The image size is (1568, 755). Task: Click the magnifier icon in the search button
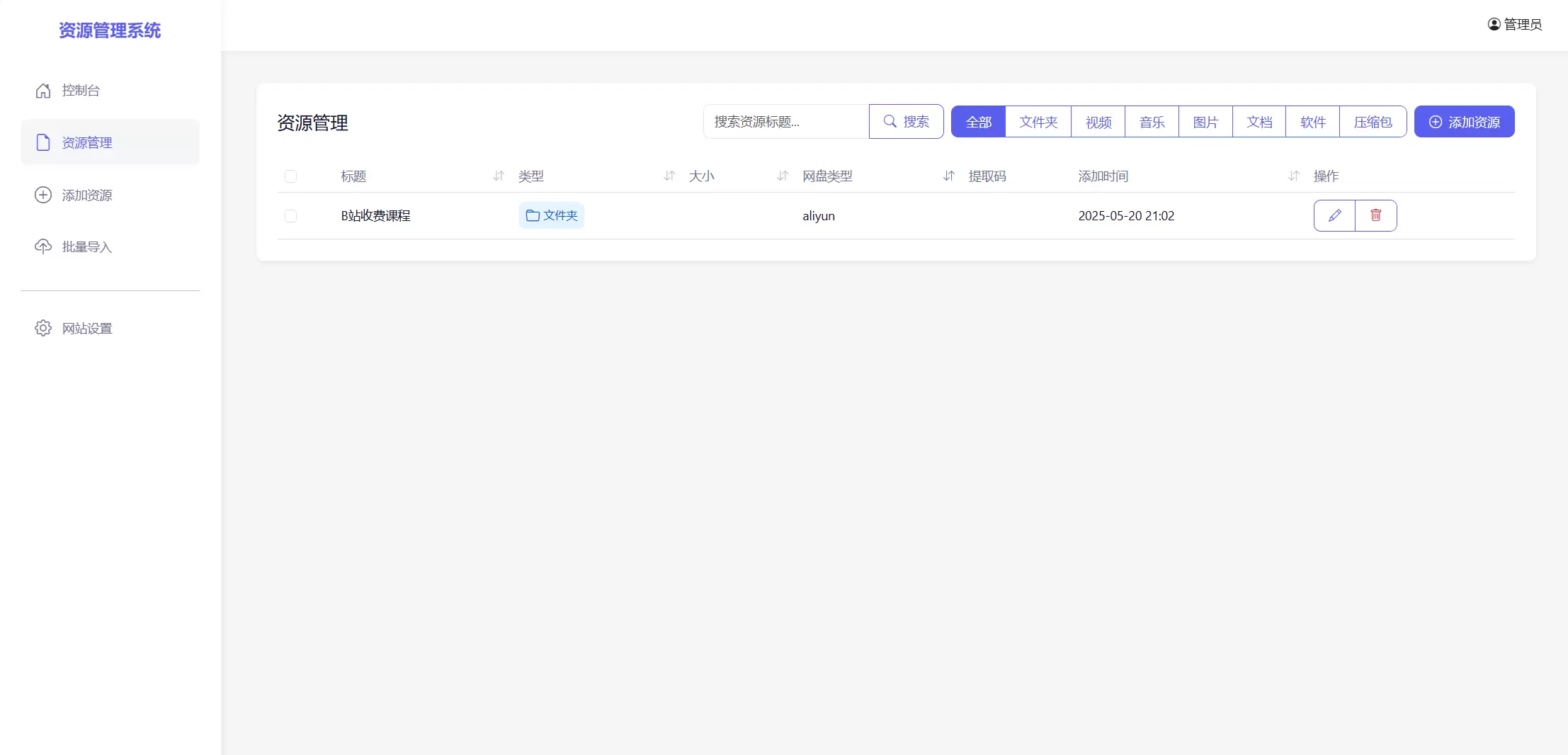tap(890, 121)
